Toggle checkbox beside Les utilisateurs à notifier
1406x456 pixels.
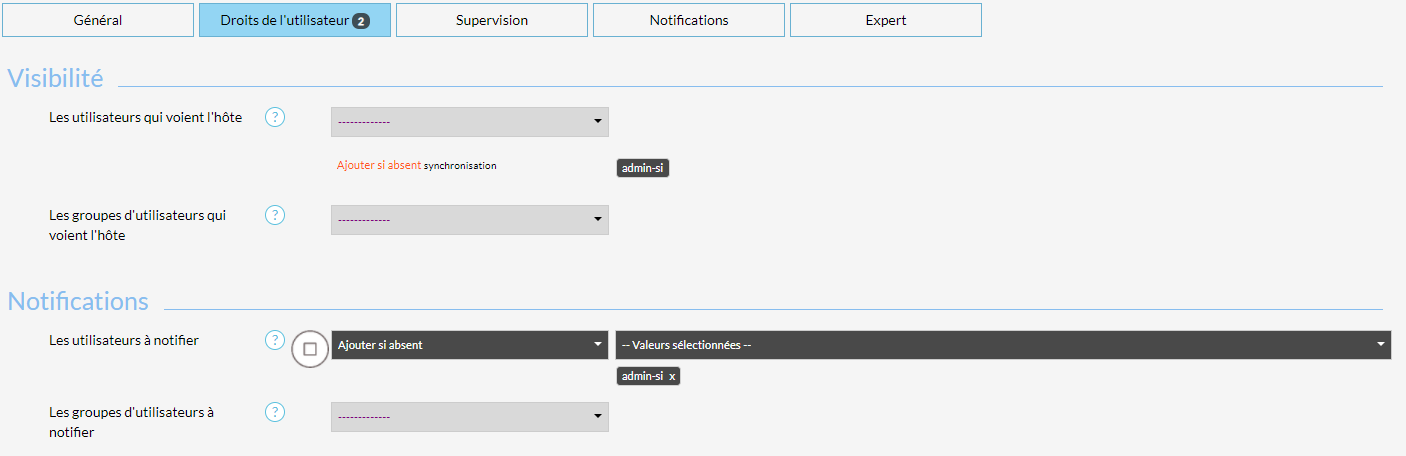click(x=310, y=349)
